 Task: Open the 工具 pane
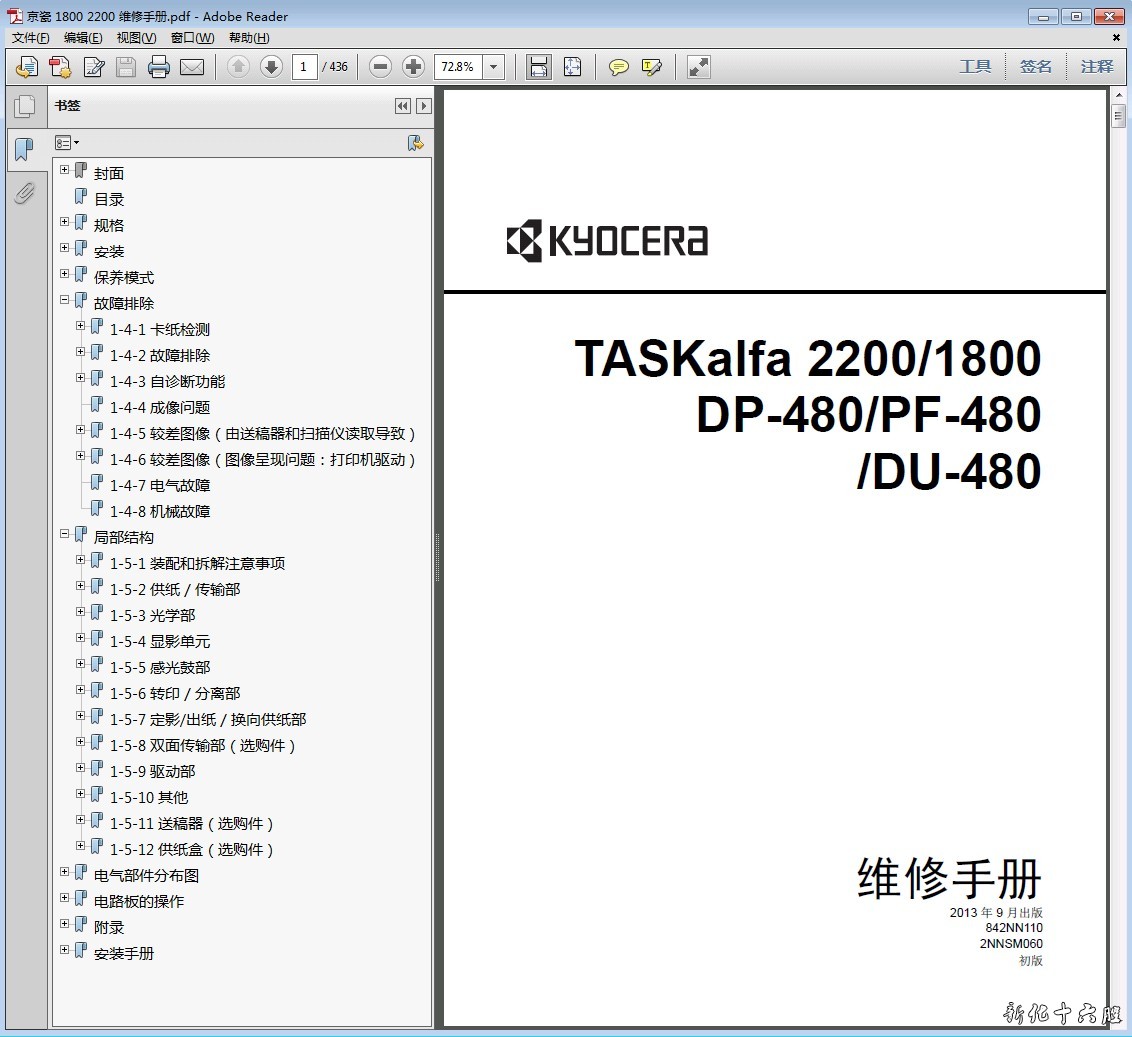975,67
